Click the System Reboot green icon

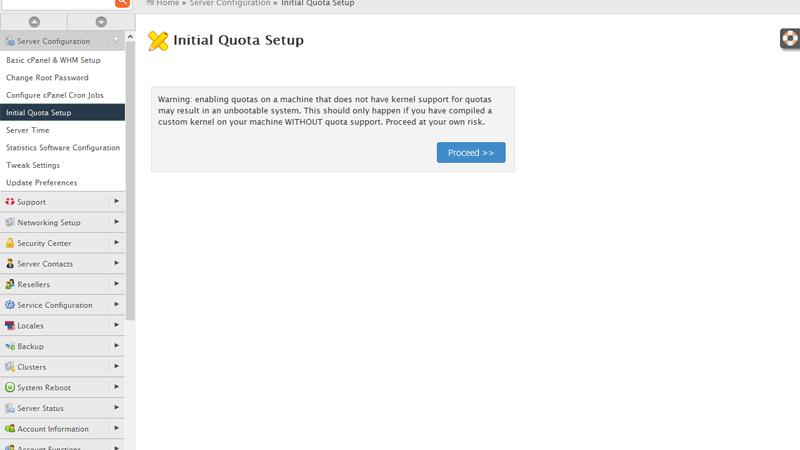click(10, 387)
